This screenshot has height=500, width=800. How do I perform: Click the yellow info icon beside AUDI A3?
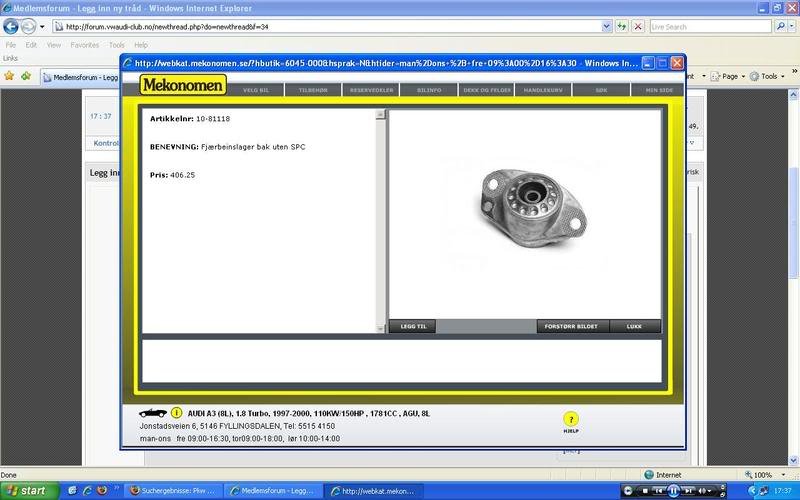tap(177, 412)
